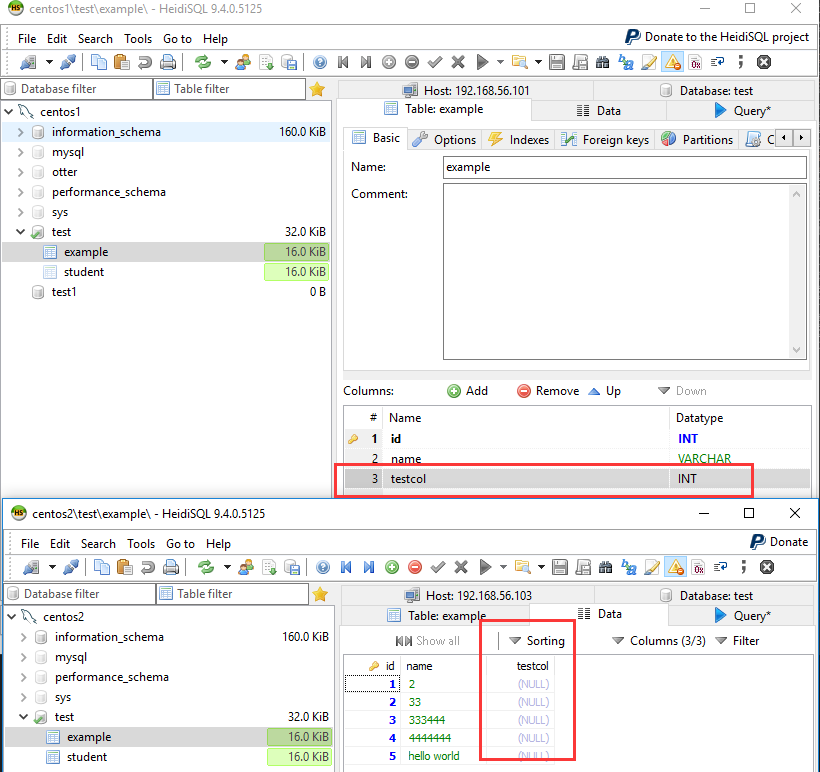Toggle word wrap icon in centos2 toolbar
820x772 pixels.
(x=721, y=567)
